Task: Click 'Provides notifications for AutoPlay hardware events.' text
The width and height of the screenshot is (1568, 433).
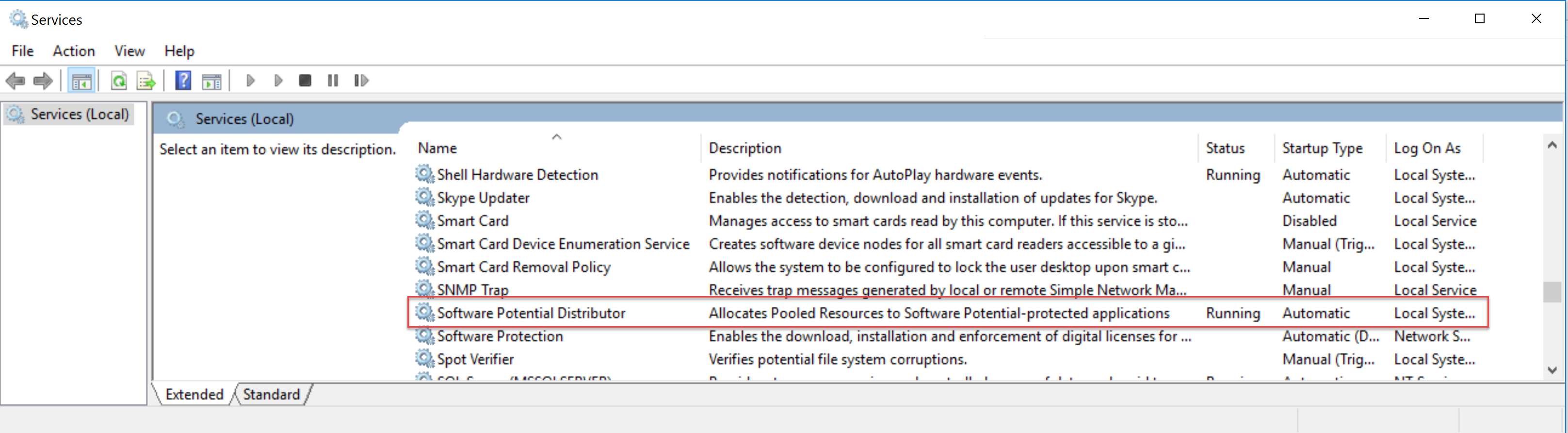Action: 875,175
